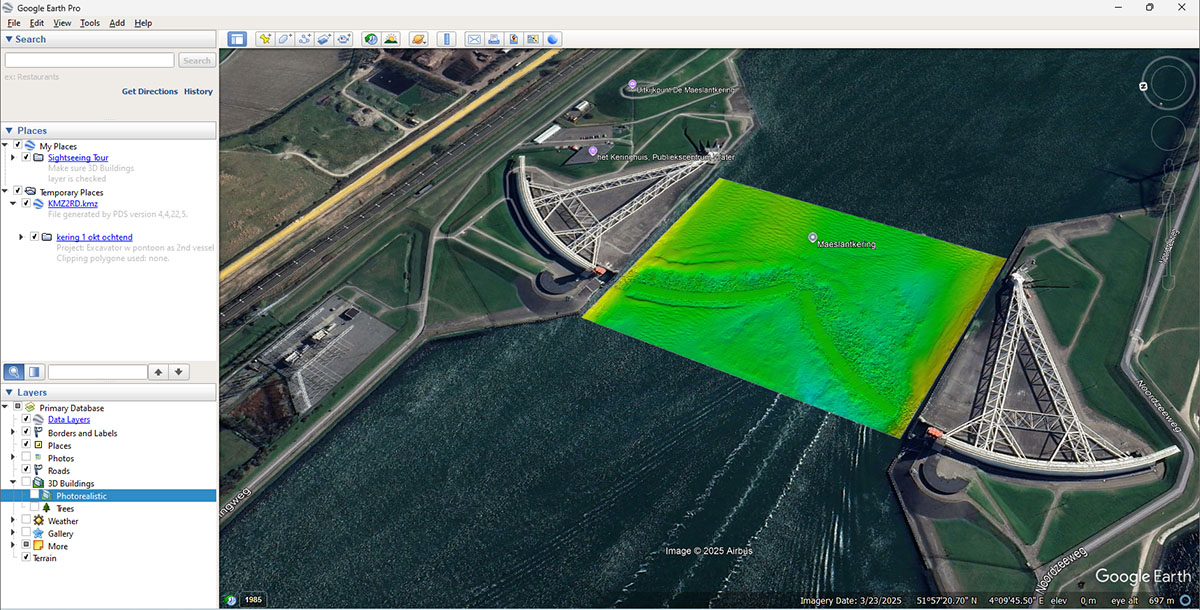Click into the Search input field

pos(89,60)
